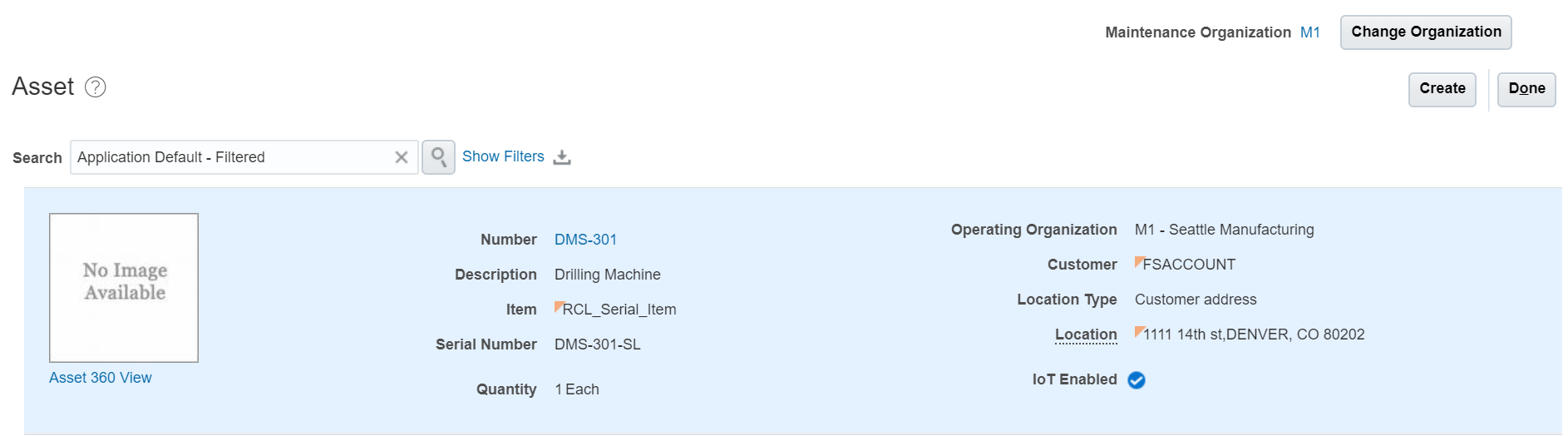Image resolution: width=1568 pixels, height=436 pixels.
Task: Expand the Show Filters section
Action: click(503, 156)
